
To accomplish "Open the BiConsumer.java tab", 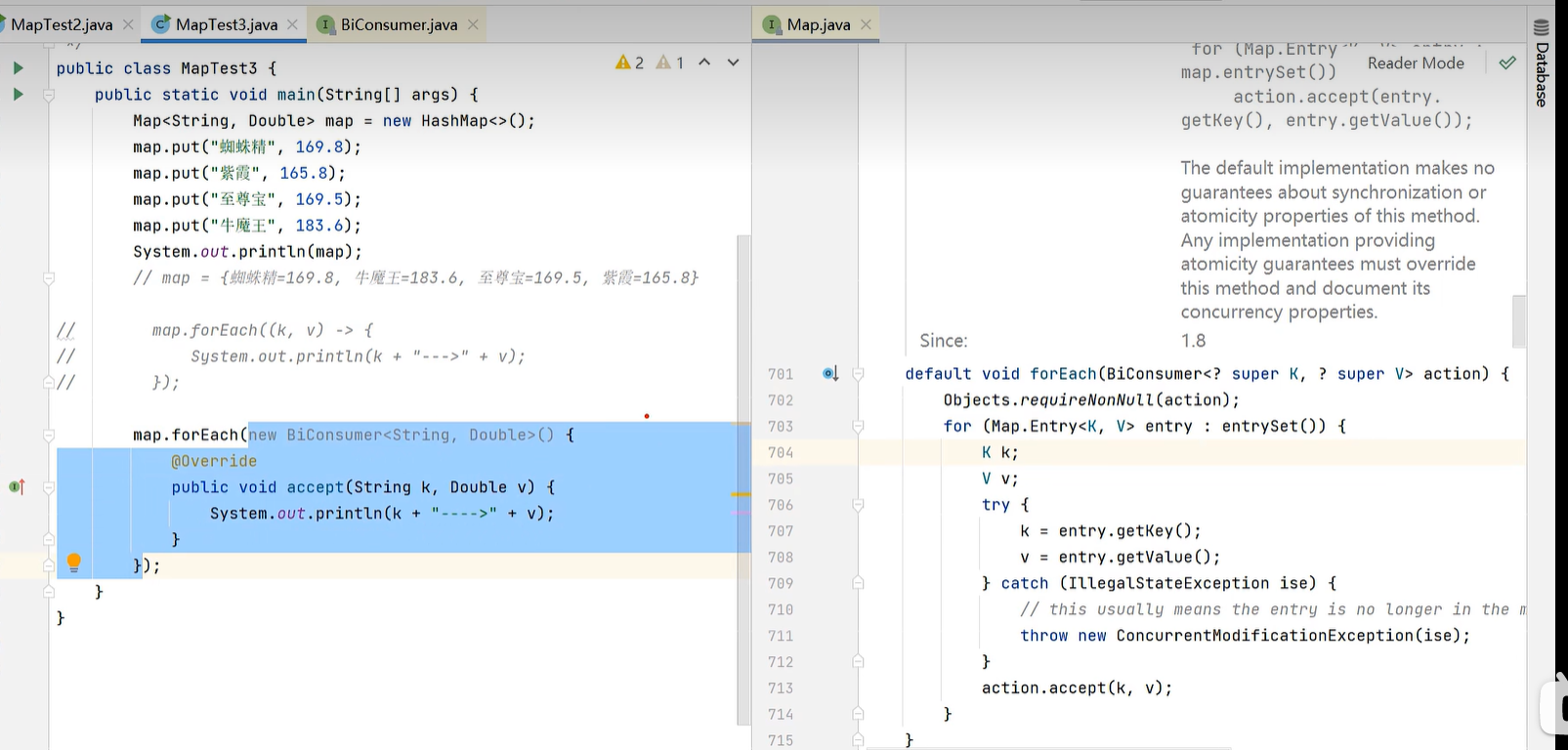I will pos(399,24).
